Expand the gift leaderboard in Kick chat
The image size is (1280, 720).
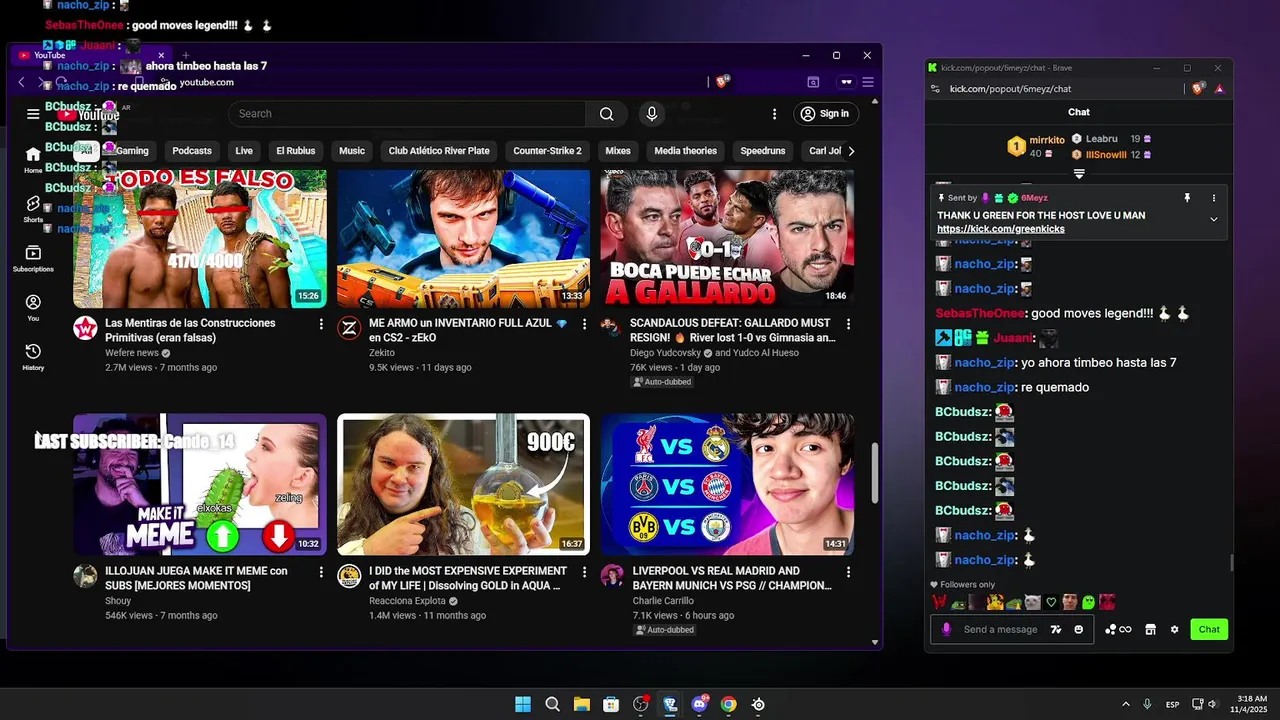(x=1079, y=174)
